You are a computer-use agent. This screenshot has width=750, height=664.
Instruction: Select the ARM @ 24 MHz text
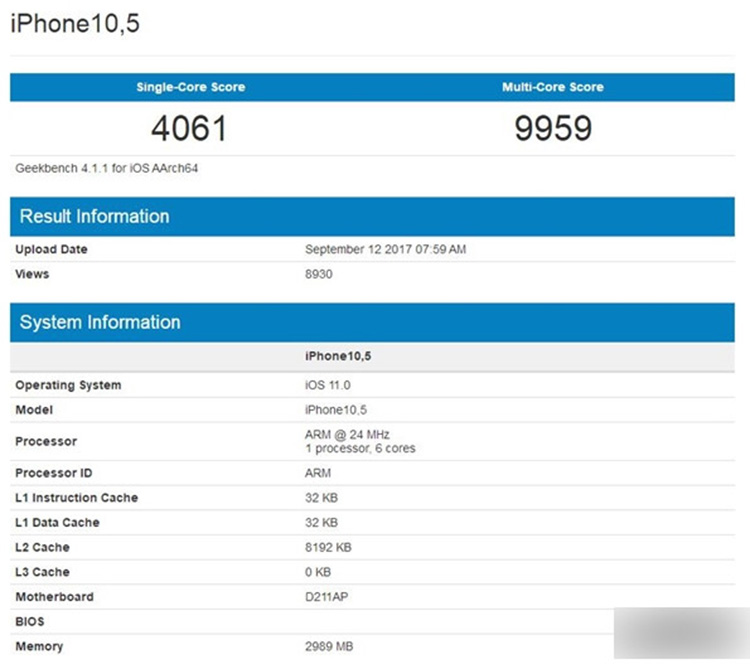click(347, 434)
